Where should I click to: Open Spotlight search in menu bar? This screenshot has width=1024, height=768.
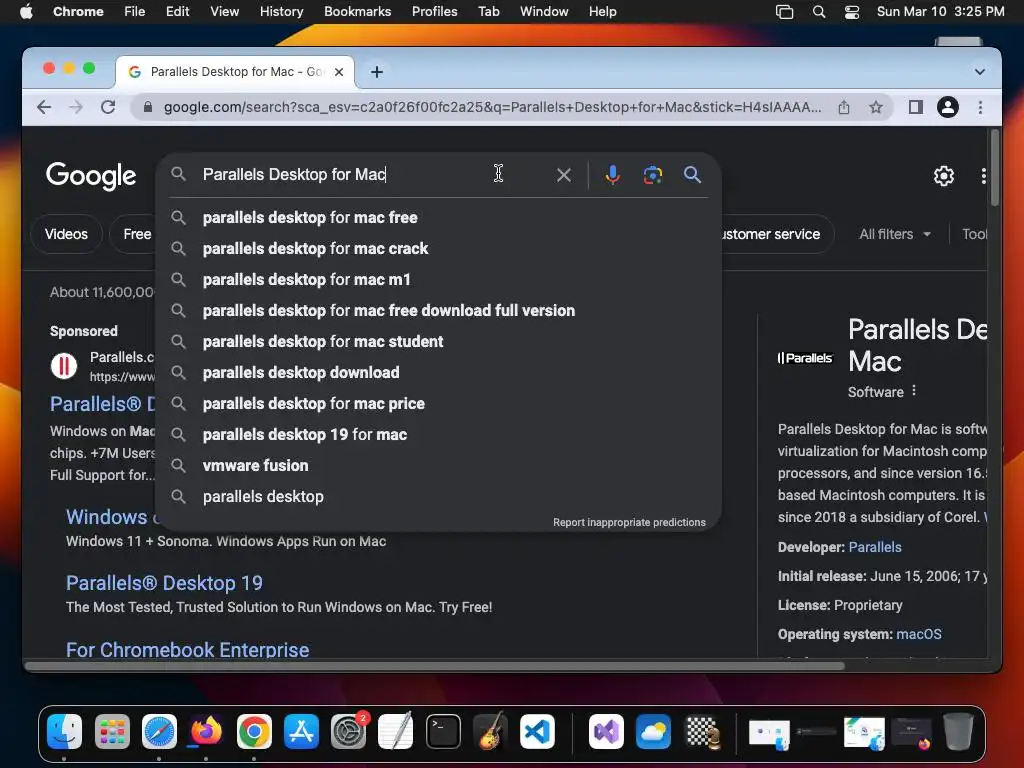[819, 12]
